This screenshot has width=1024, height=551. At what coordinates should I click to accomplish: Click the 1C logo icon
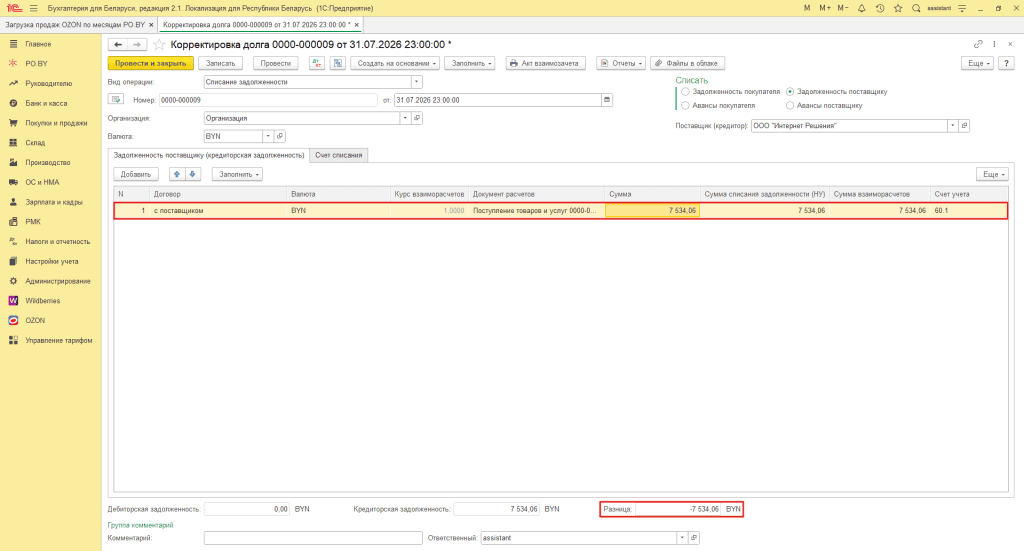14,8
